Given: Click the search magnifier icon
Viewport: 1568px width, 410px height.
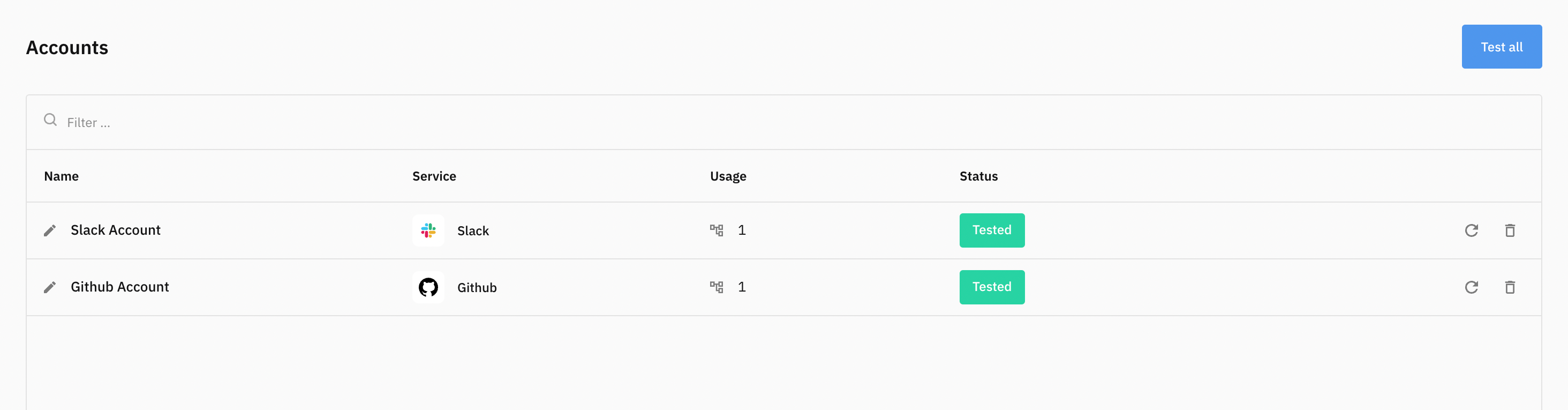Looking at the screenshot, I should (50, 120).
